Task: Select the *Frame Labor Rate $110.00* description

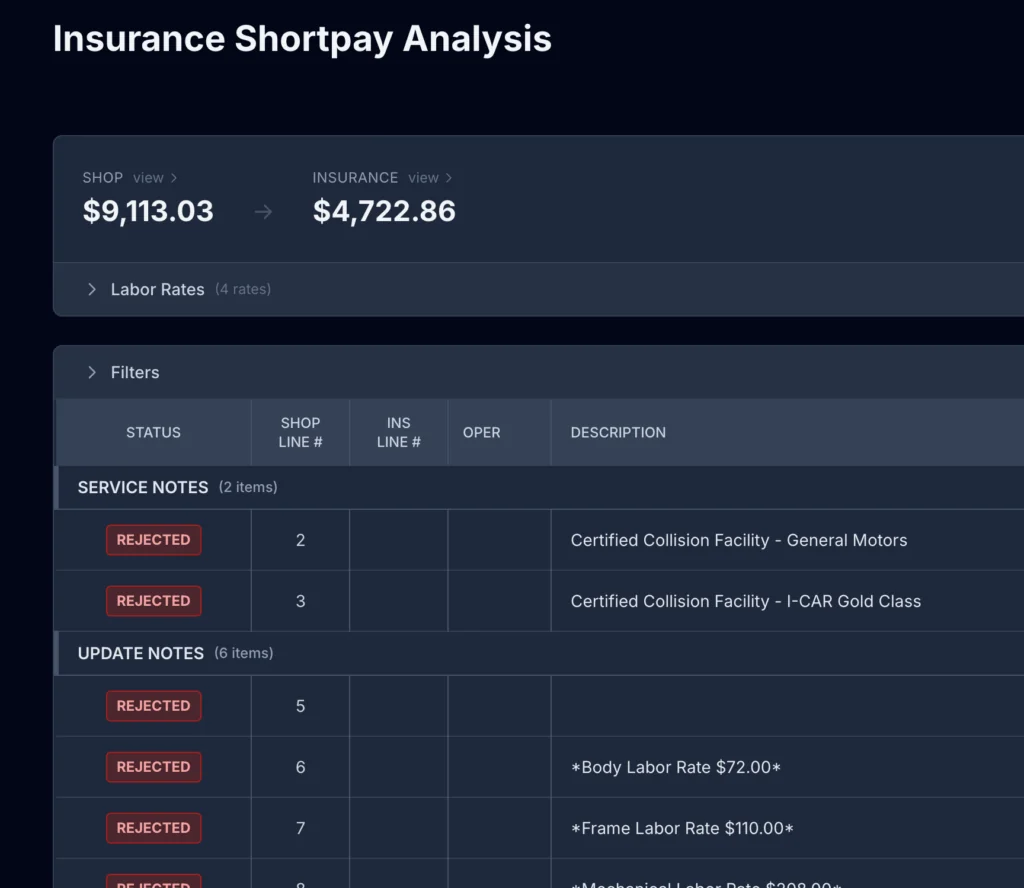Action: click(x=682, y=828)
